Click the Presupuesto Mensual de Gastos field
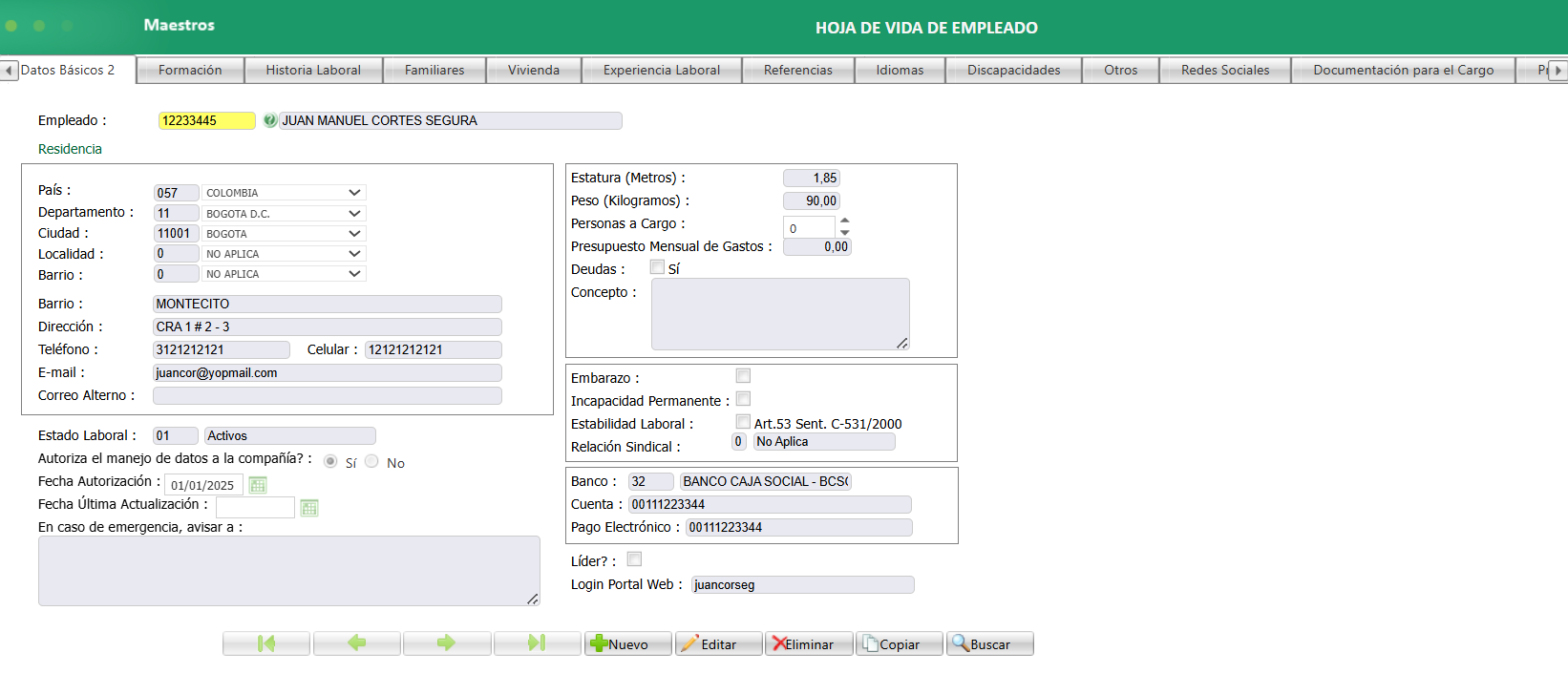 tap(817, 246)
